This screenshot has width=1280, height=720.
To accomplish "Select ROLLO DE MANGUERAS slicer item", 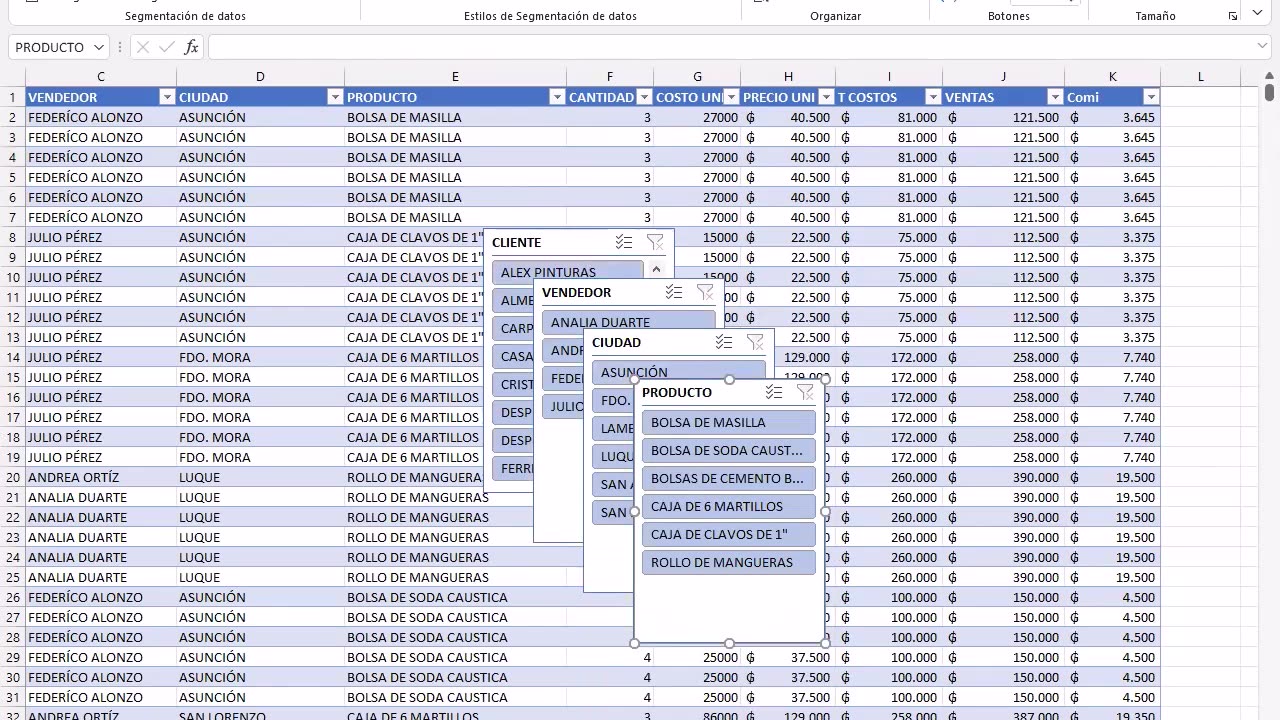I will [x=729, y=562].
